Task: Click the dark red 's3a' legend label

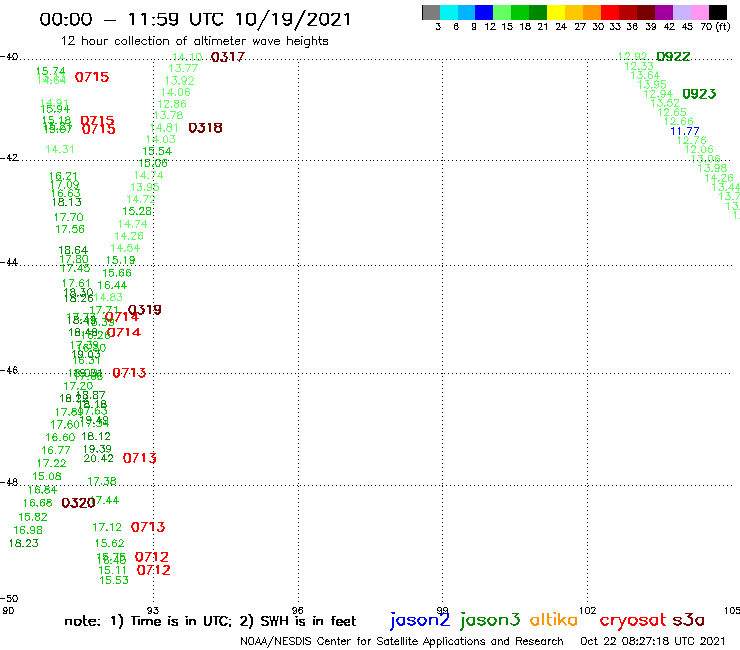Action: click(x=688, y=620)
